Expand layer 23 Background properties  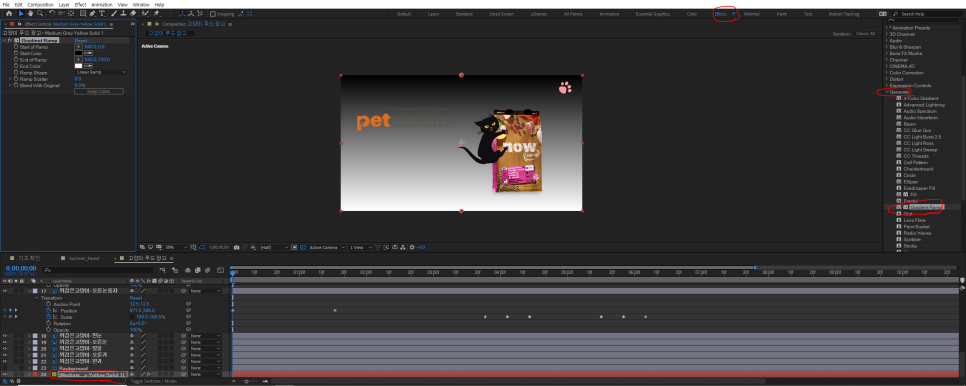tap(29, 368)
